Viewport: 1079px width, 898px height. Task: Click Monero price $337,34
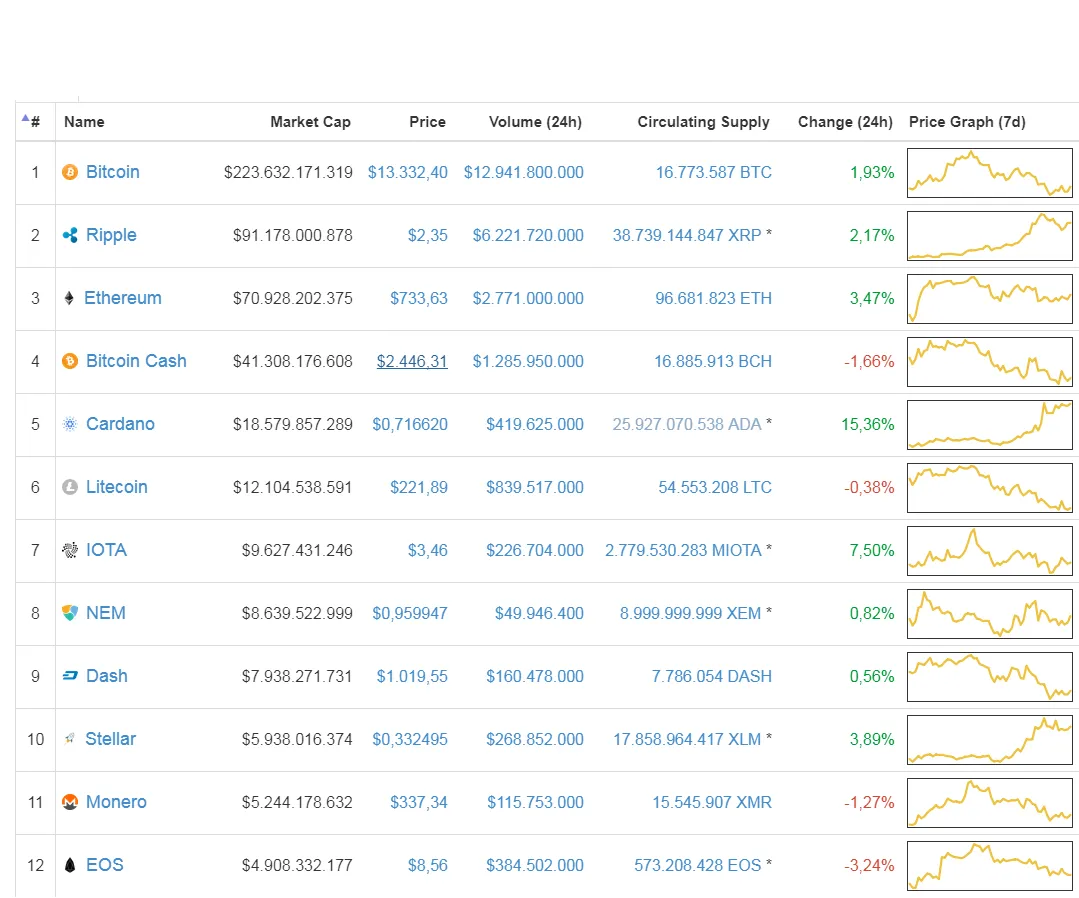419,802
